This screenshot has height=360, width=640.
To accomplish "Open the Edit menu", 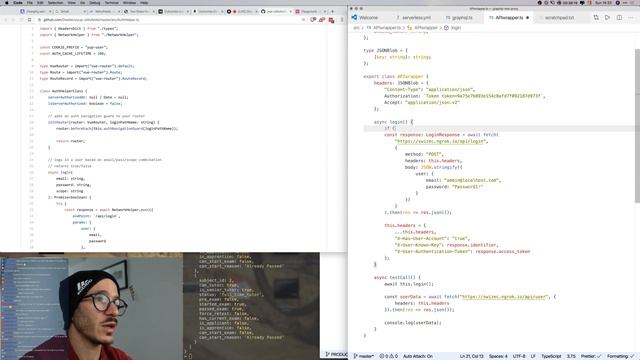I will [40, 2].
